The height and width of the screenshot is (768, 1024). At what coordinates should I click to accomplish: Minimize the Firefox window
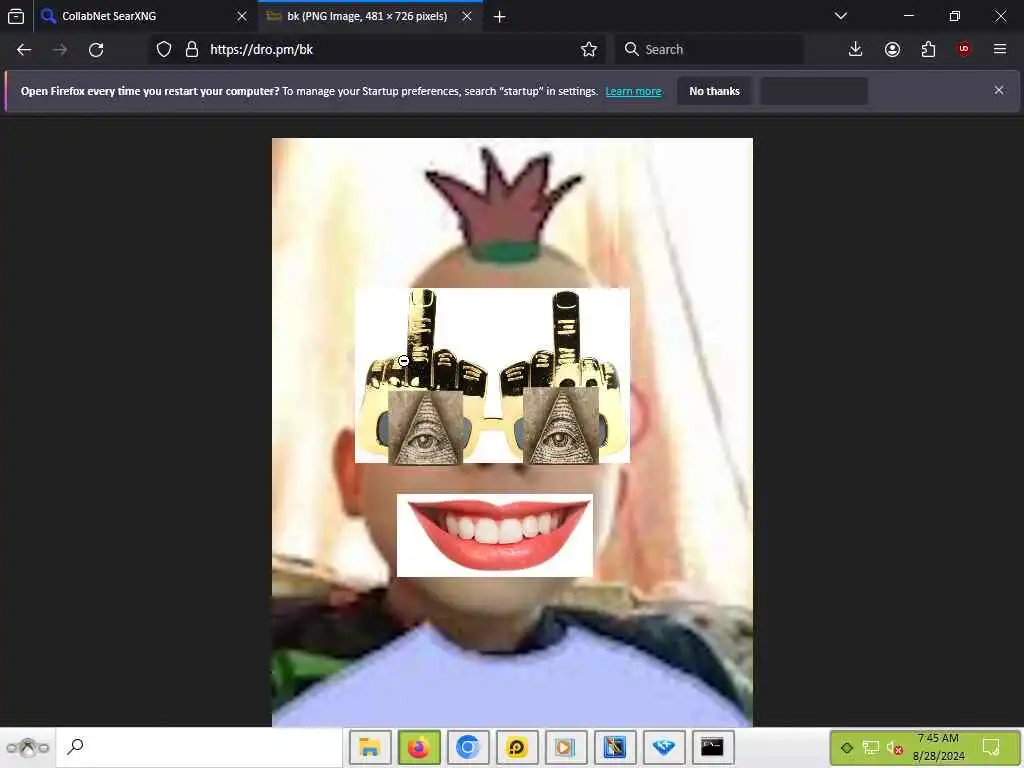[908, 16]
